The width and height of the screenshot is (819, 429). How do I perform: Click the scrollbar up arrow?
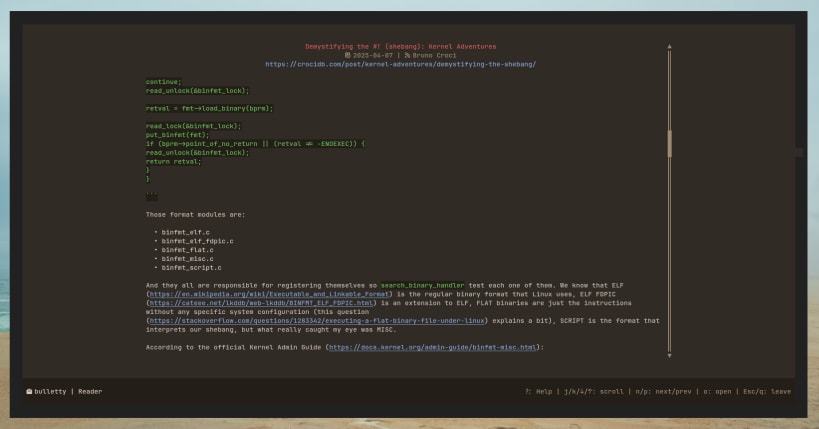click(670, 47)
